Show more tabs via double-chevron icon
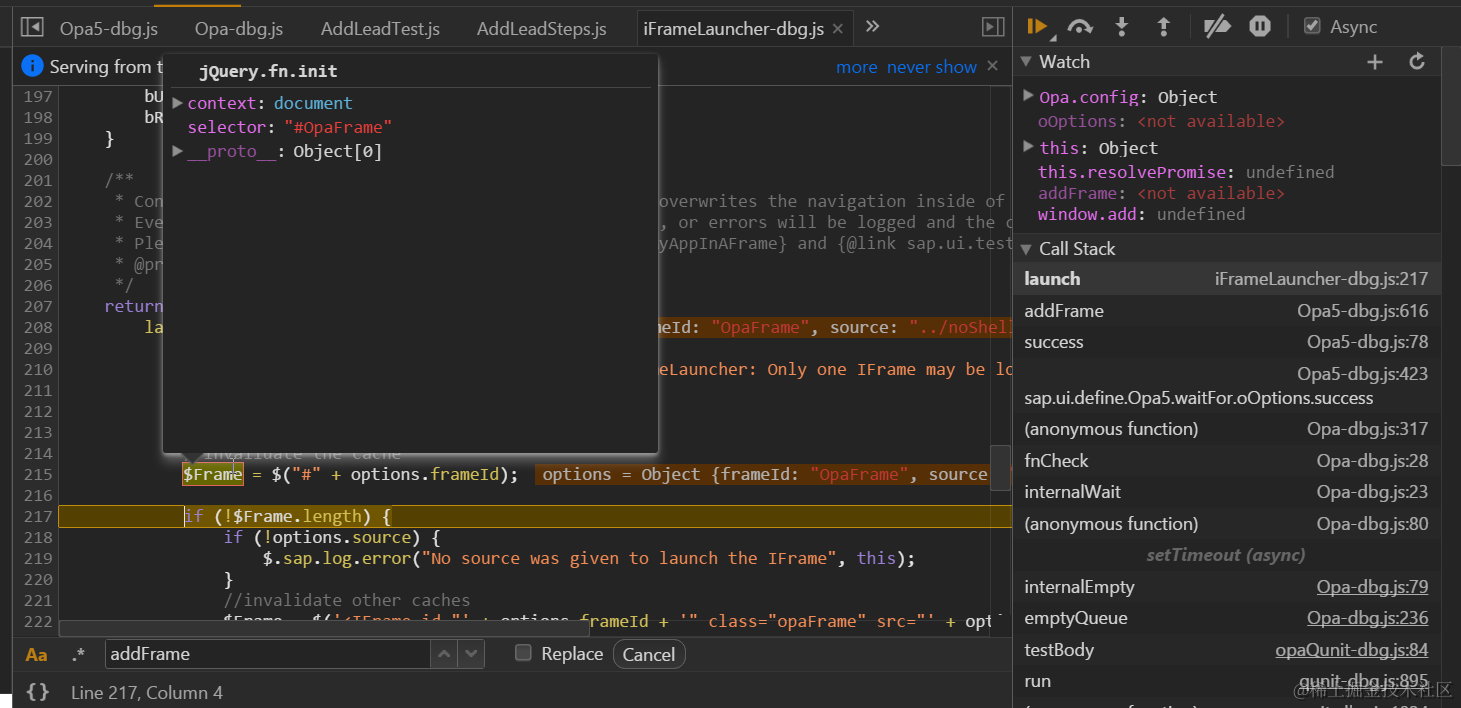This screenshot has width=1461, height=708. (872, 26)
